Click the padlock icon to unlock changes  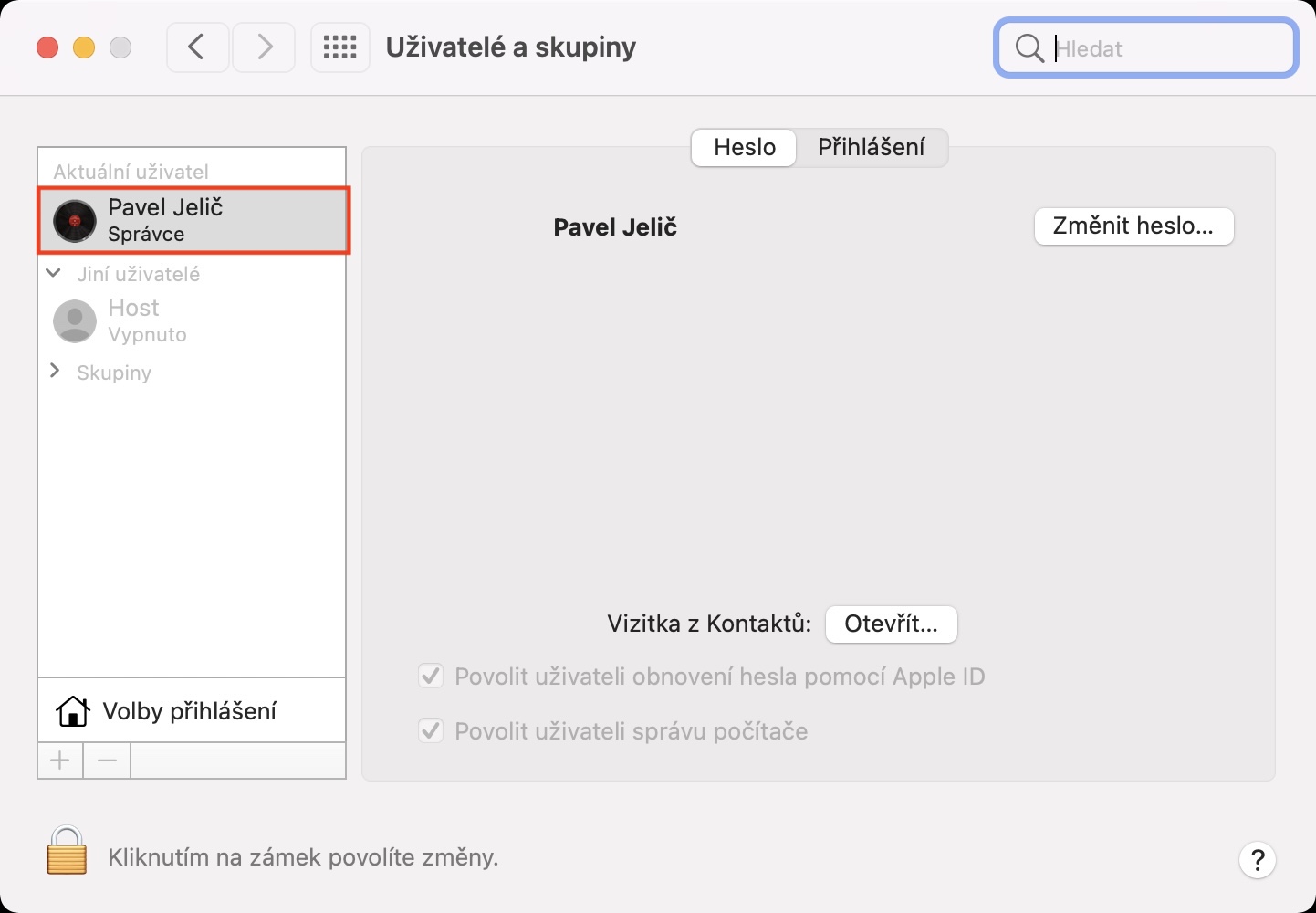click(x=67, y=851)
